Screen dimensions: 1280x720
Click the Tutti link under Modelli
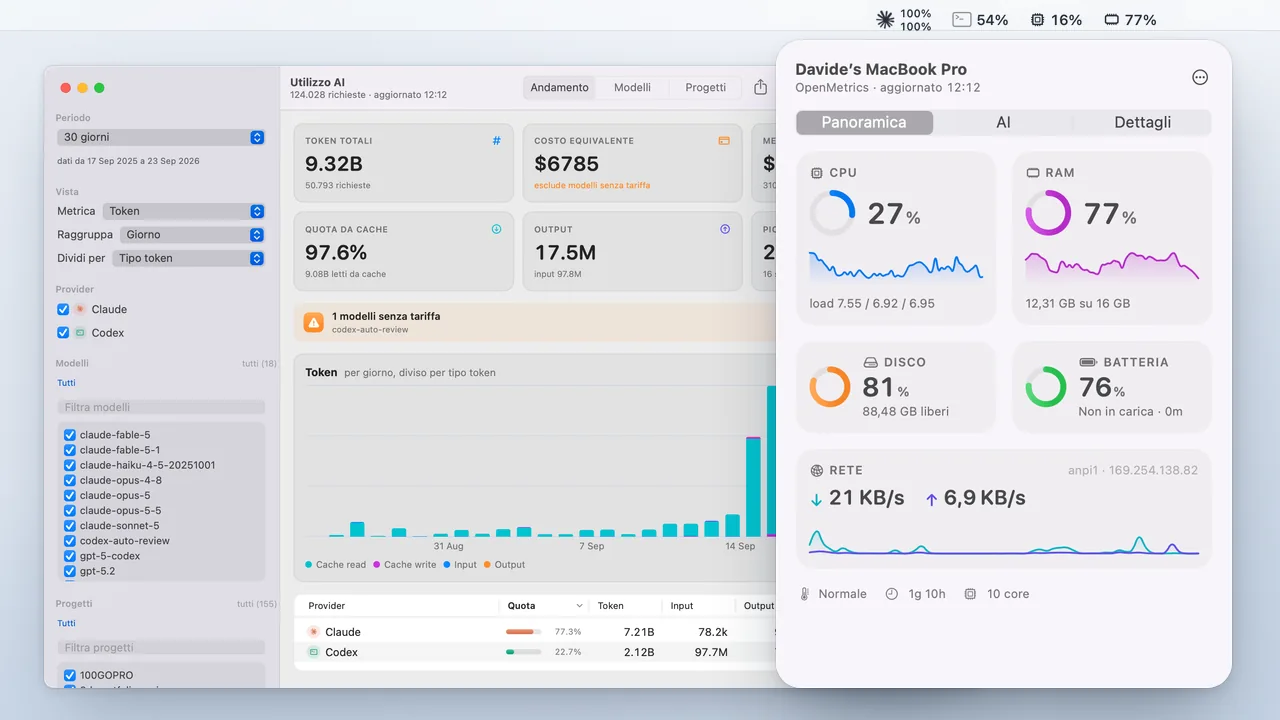click(66, 383)
